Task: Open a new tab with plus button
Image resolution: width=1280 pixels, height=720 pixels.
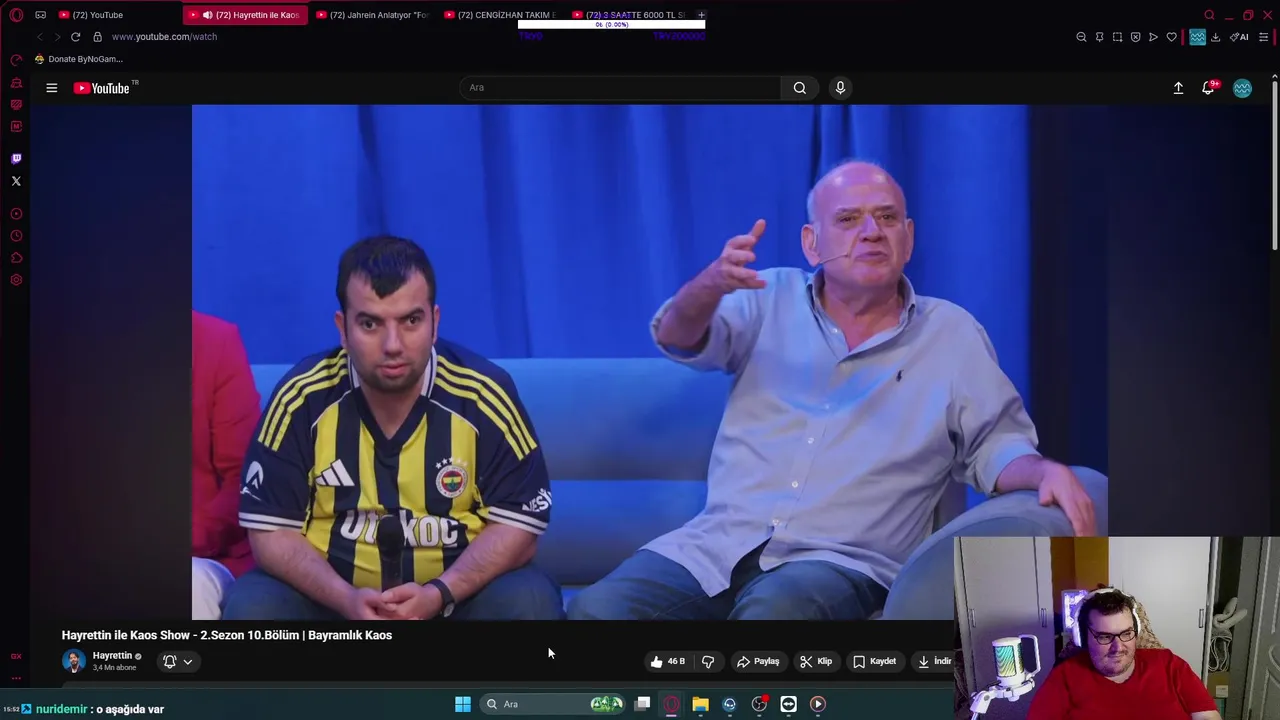Action: pyautogui.click(x=701, y=15)
